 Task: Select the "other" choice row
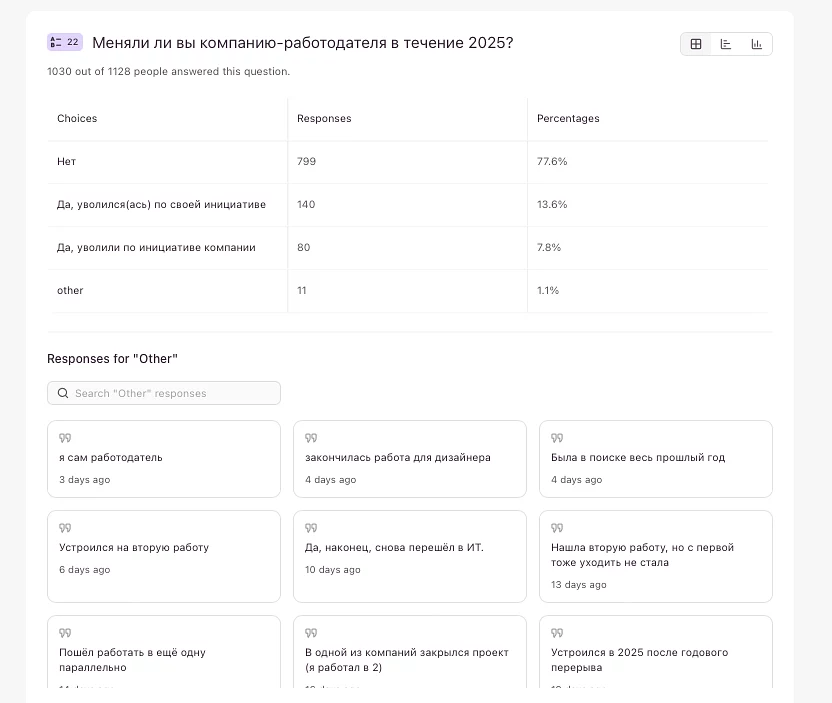point(70,290)
